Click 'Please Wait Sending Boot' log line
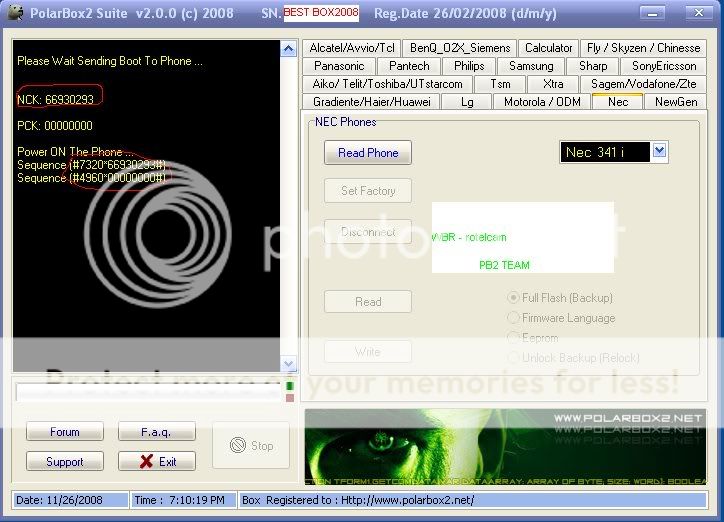Image resolution: width=724 pixels, height=522 pixels. pyautogui.click(x=110, y=61)
